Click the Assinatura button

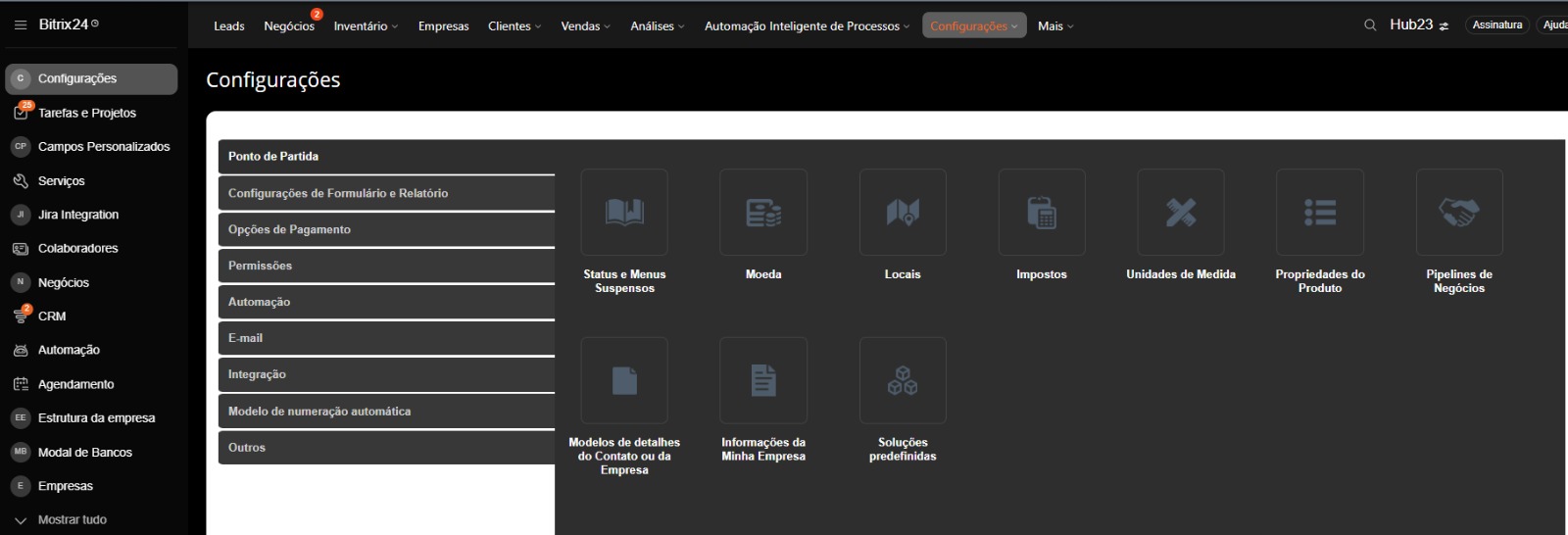click(x=1496, y=25)
